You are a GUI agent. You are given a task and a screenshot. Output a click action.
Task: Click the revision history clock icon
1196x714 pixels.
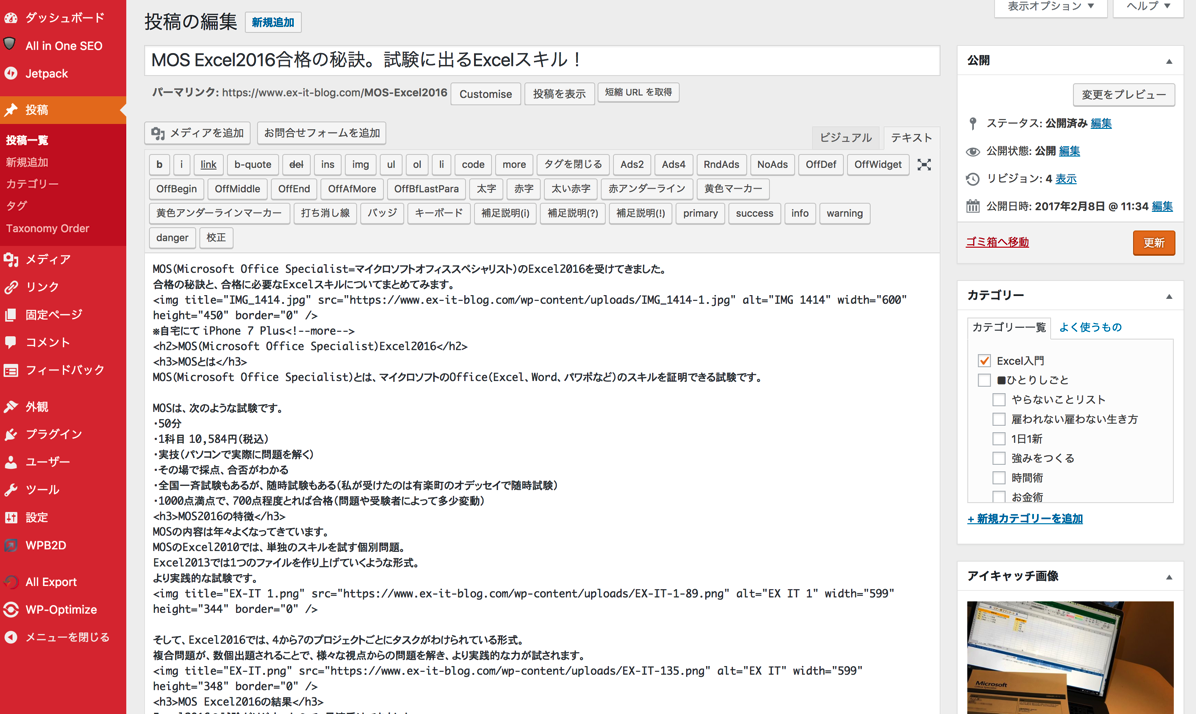973,178
